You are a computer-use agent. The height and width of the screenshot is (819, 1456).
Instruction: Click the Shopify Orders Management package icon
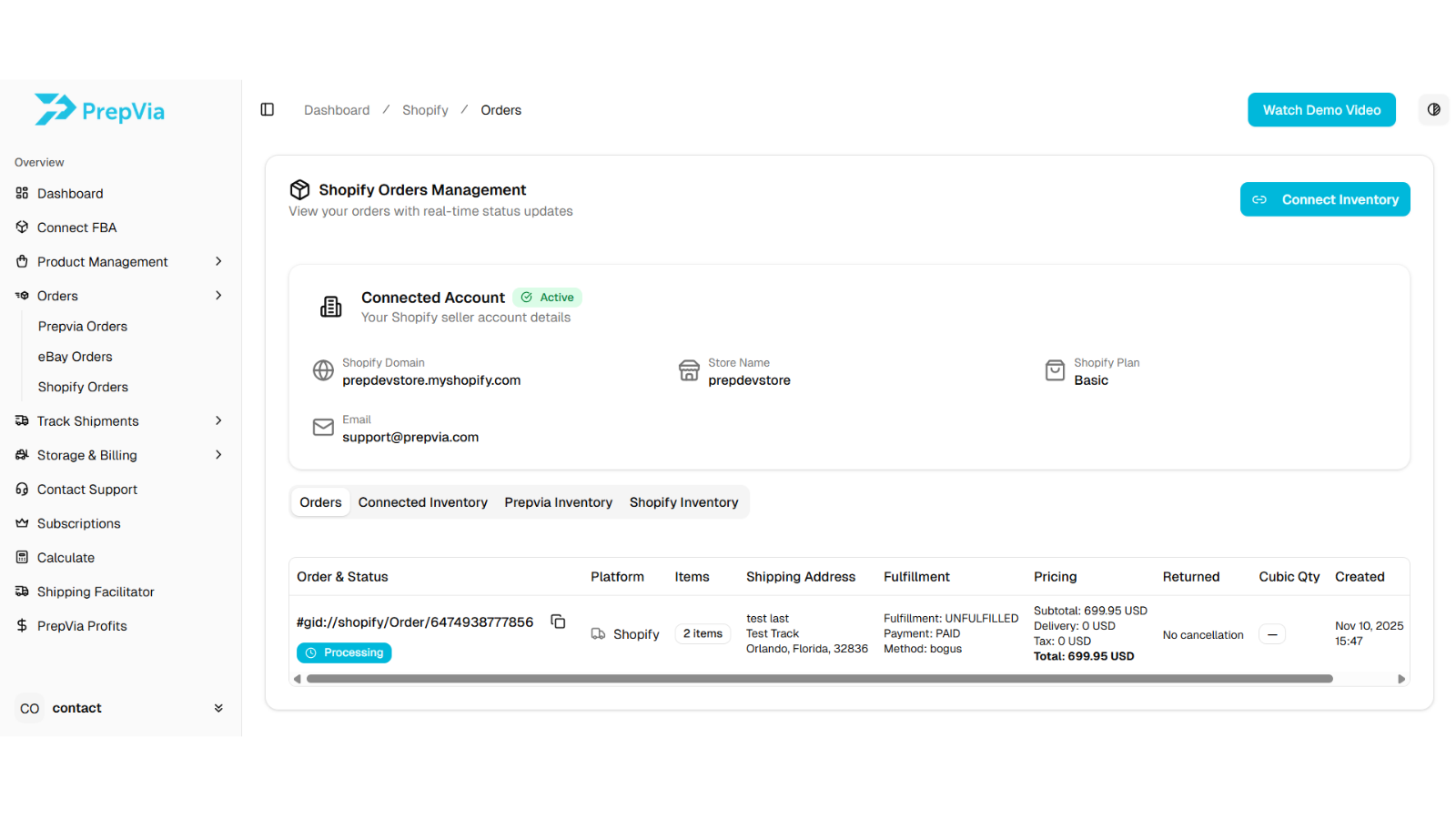click(299, 189)
